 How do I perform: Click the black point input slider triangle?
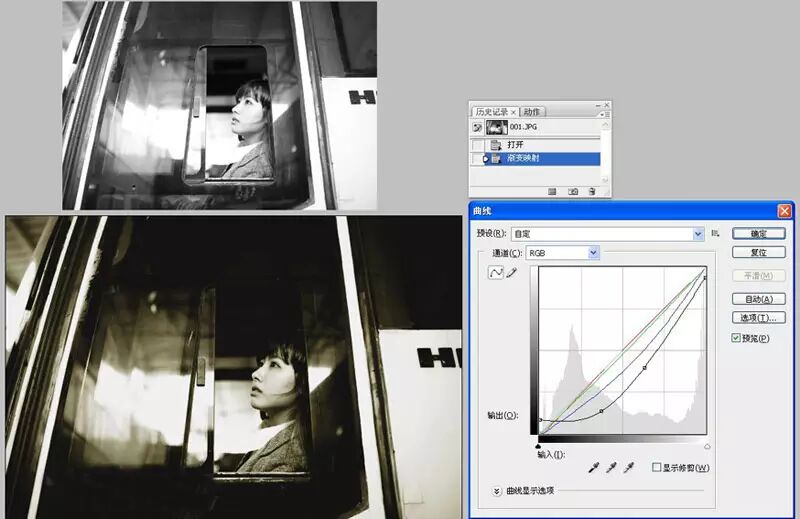pyautogui.click(x=538, y=446)
